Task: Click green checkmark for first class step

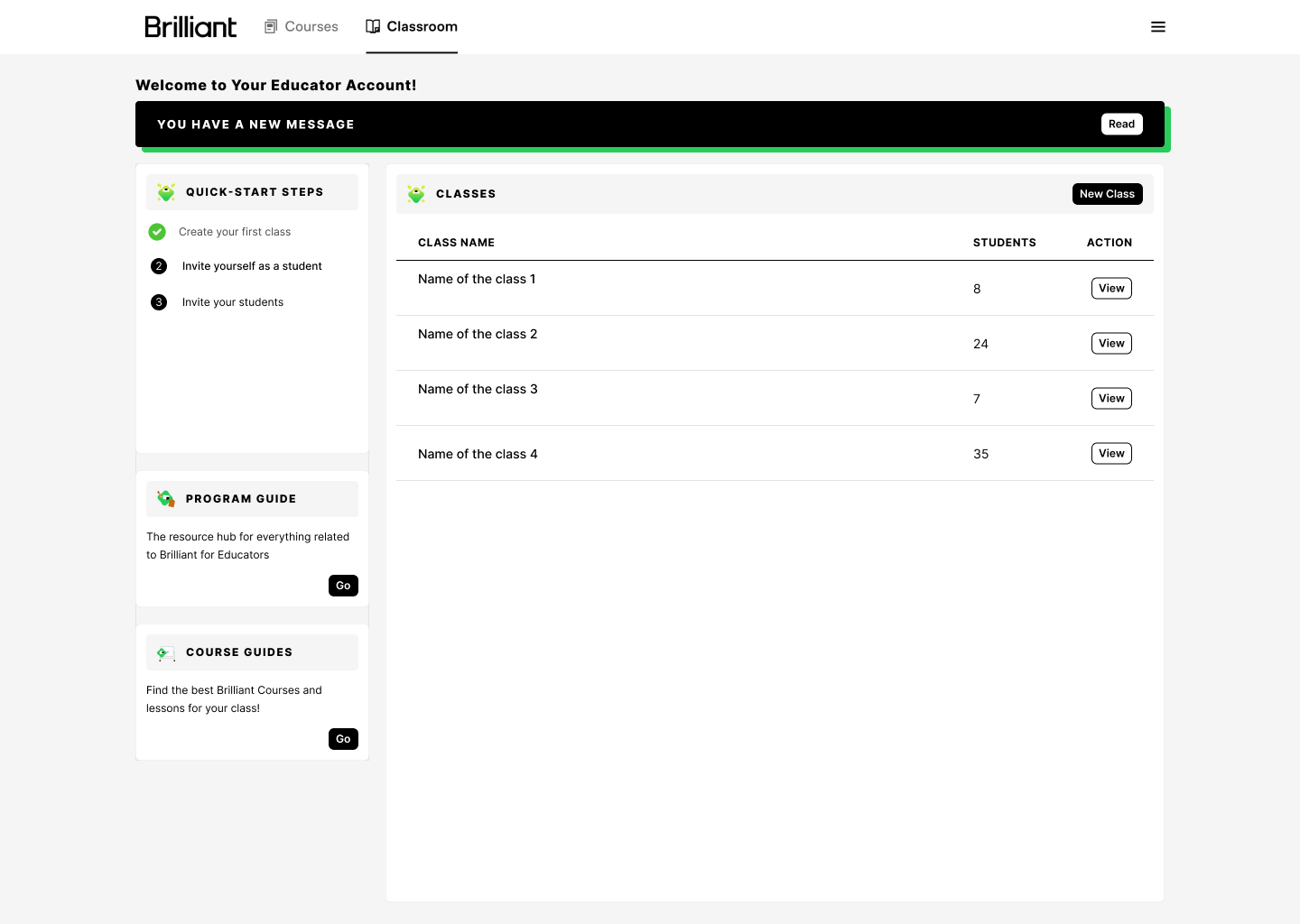Action: coord(157,232)
